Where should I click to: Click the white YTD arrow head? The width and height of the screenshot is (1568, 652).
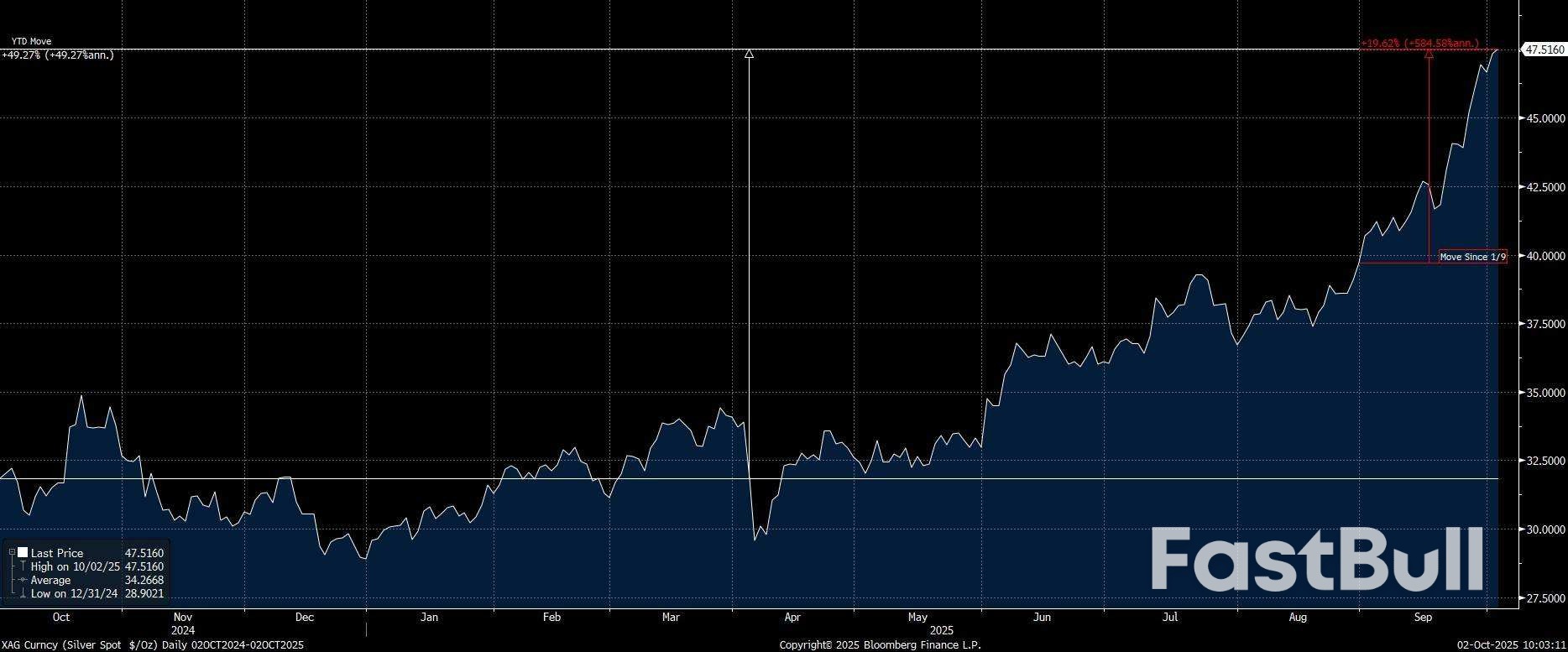[x=749, y=54]
